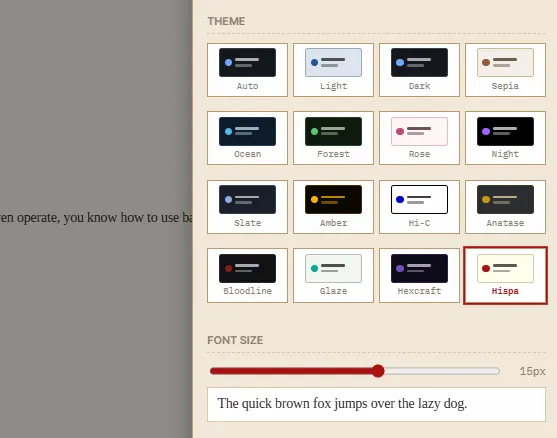Enable the Hi-C high contrast theme
Image resolution: width=557 pixels, height=438 pixels.
pyautogui.click(x=419, y=207)
